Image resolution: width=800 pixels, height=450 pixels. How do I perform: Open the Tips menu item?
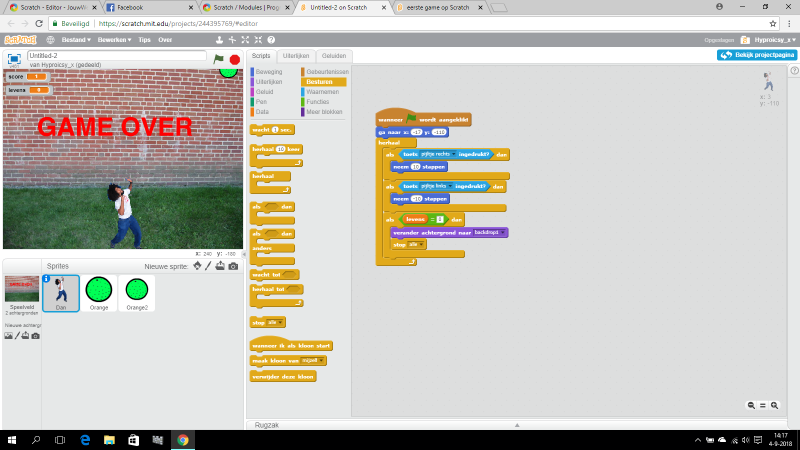(x=144, y=40)
